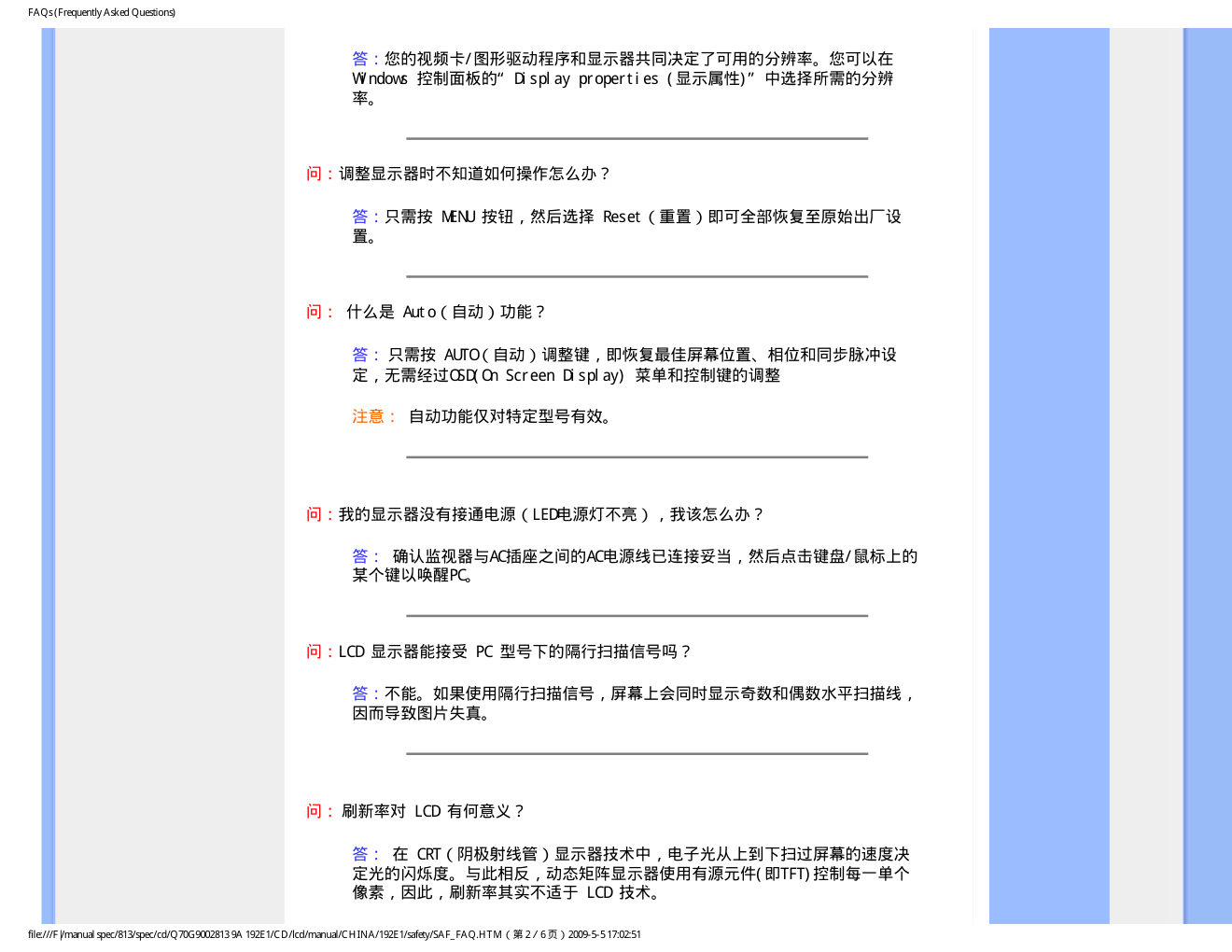Click the line '像素，因此，刷新率其实不适于 LCD 技术。'
The height and width of the screenshot is (952, 1232).
click(509, 893)
